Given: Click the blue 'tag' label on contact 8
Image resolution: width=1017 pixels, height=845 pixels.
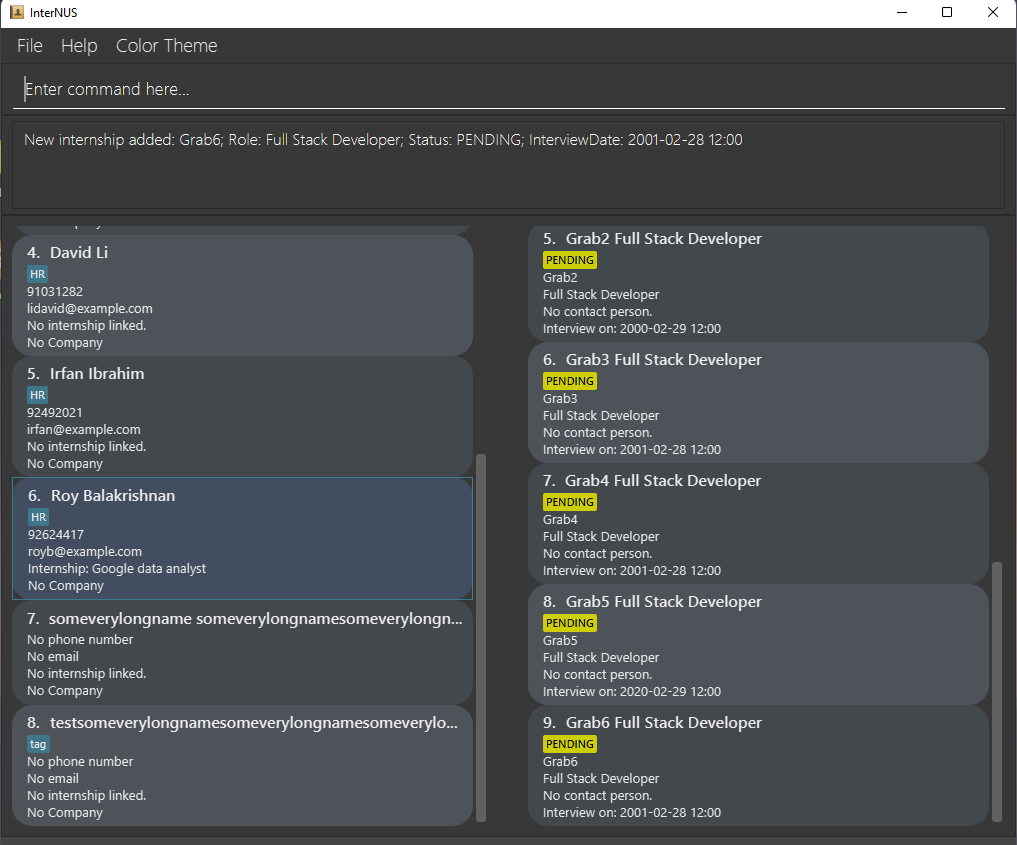Looking at the screenshot, I should pyautogui.click(x=38, y=744).
